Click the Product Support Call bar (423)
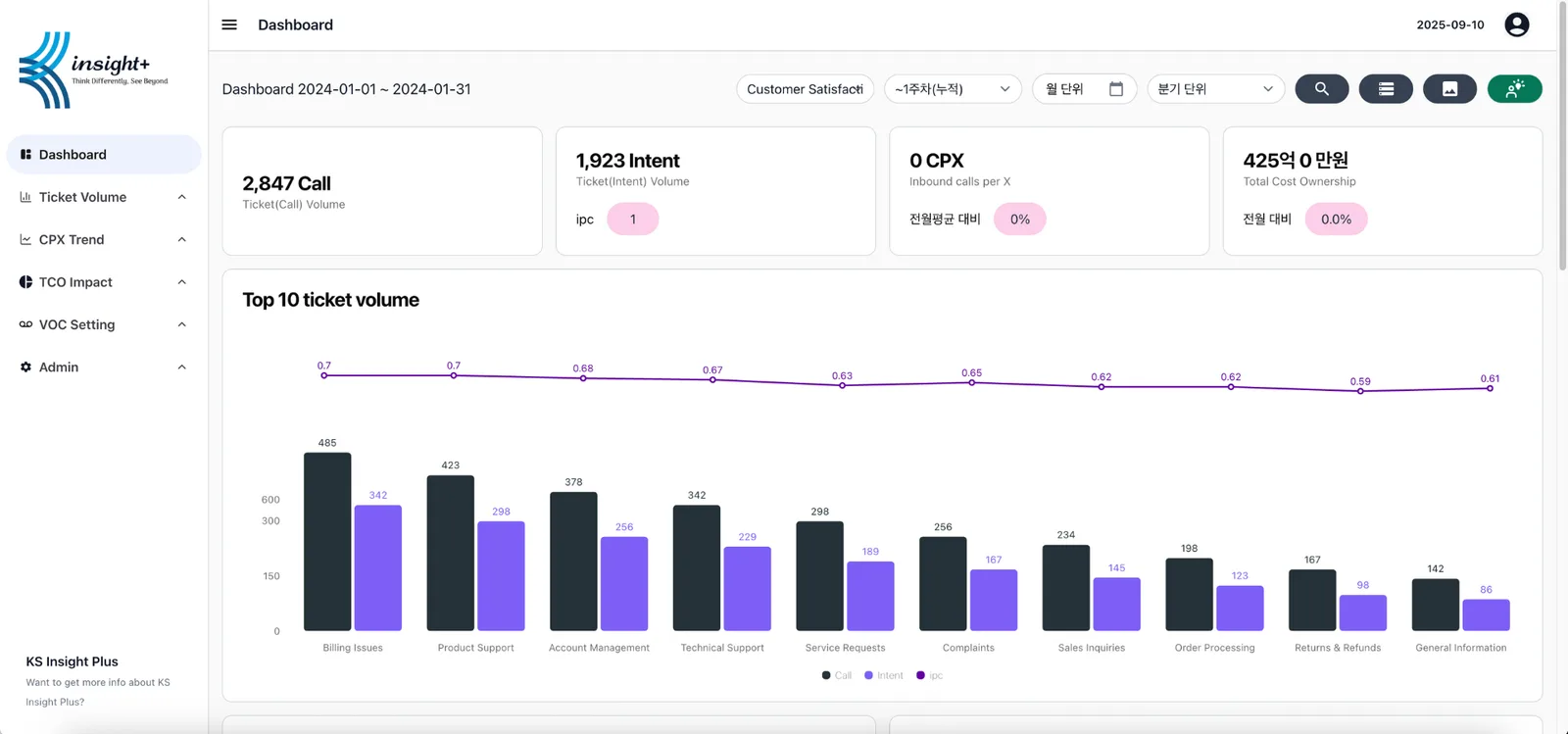The image size is (1568, 734). coord(451,553)
